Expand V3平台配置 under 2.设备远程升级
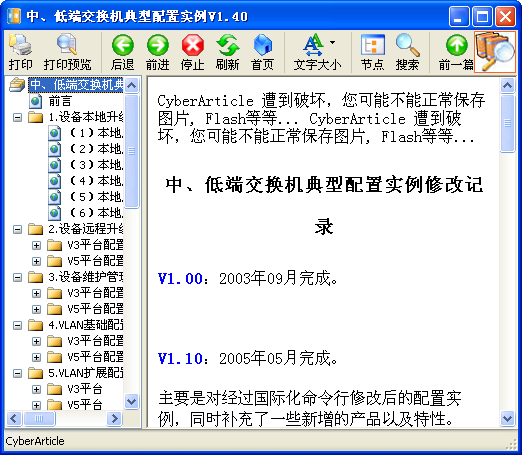This screenshot has height=455, width=522. [x=36, y=246]
